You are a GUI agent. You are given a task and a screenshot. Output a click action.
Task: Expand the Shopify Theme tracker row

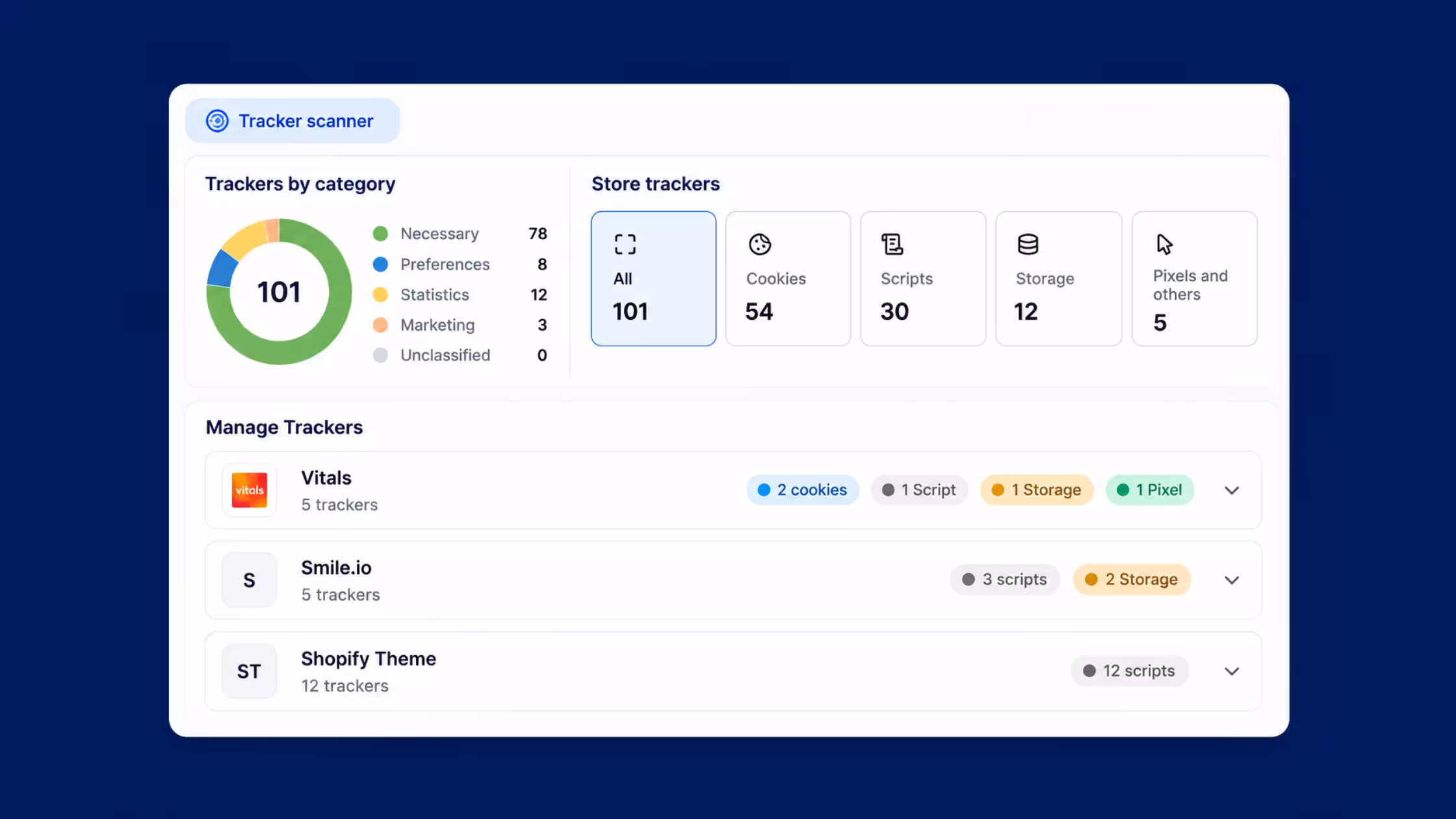tap(1232, 671)
